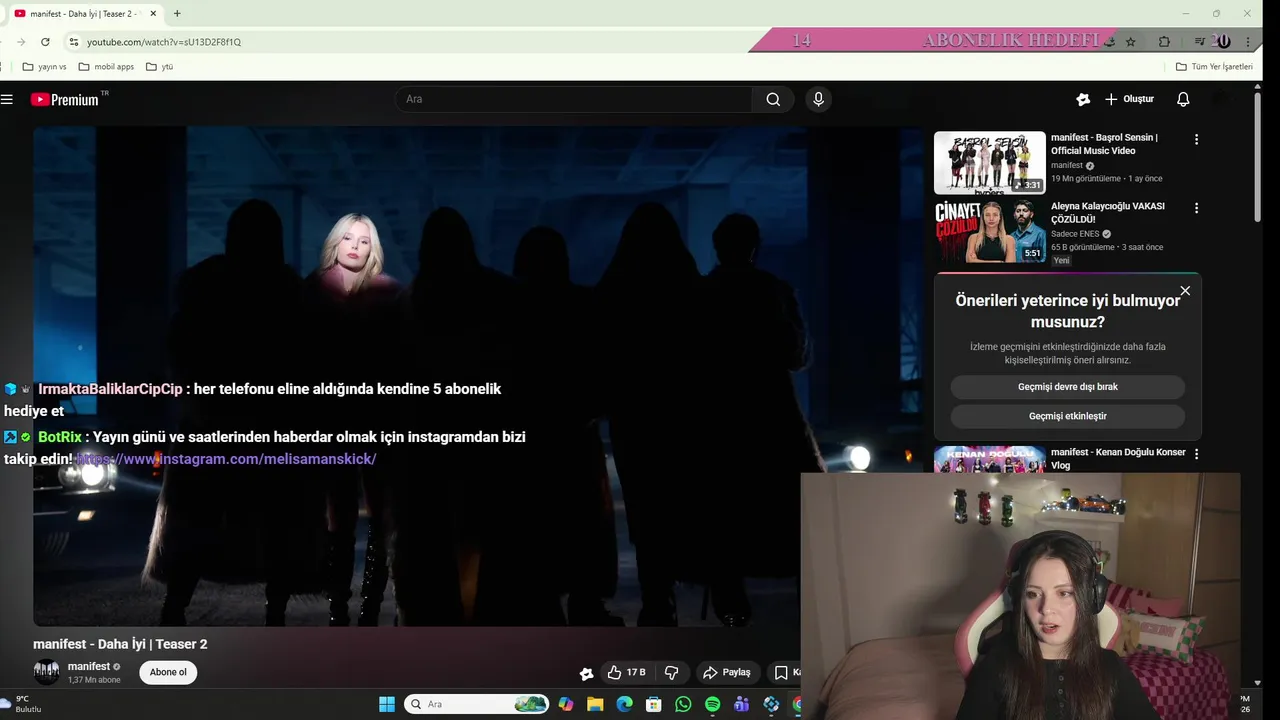Image resolution: width=1280 pixels, height=720 pixels.
Task: Open Chrome three-dot menu
Action: point(1250,42)
